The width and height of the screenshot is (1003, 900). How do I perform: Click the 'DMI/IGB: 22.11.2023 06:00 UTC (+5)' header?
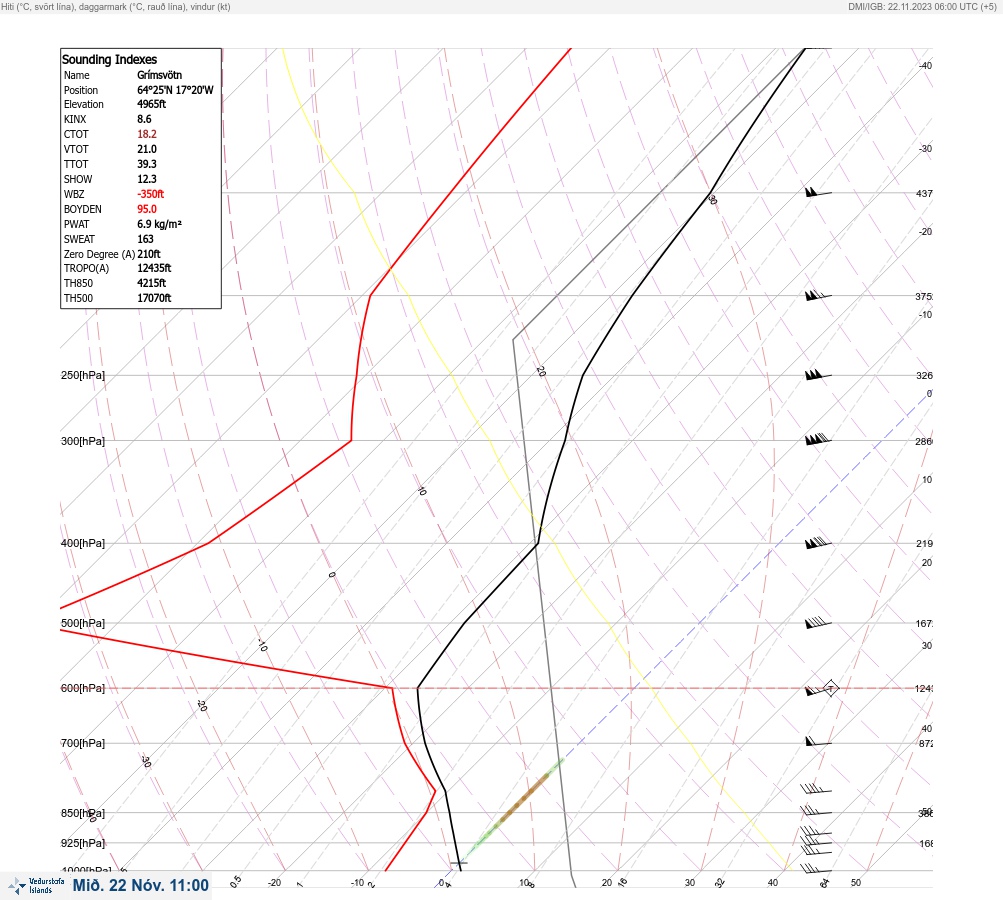coord(922,6)
